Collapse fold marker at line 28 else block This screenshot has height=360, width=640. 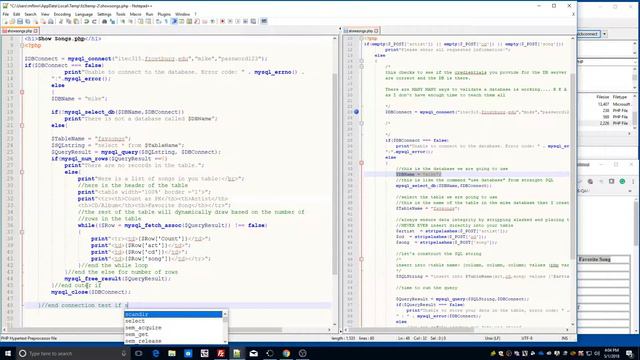[22, 172]
